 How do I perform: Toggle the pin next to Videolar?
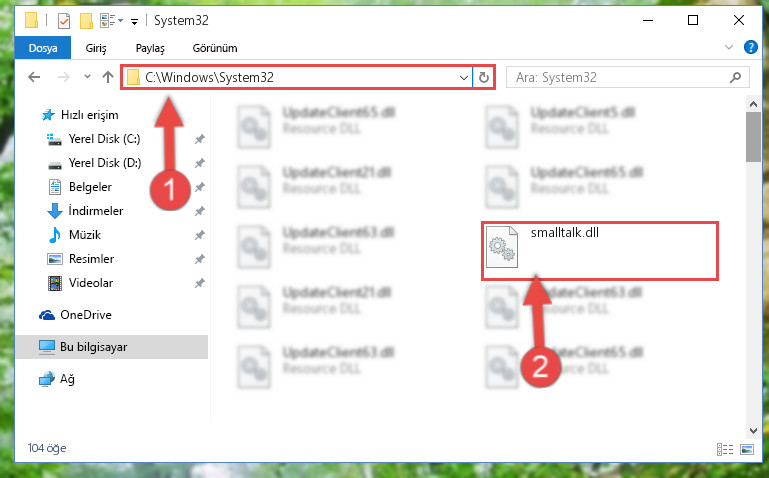tap(200, 283)
